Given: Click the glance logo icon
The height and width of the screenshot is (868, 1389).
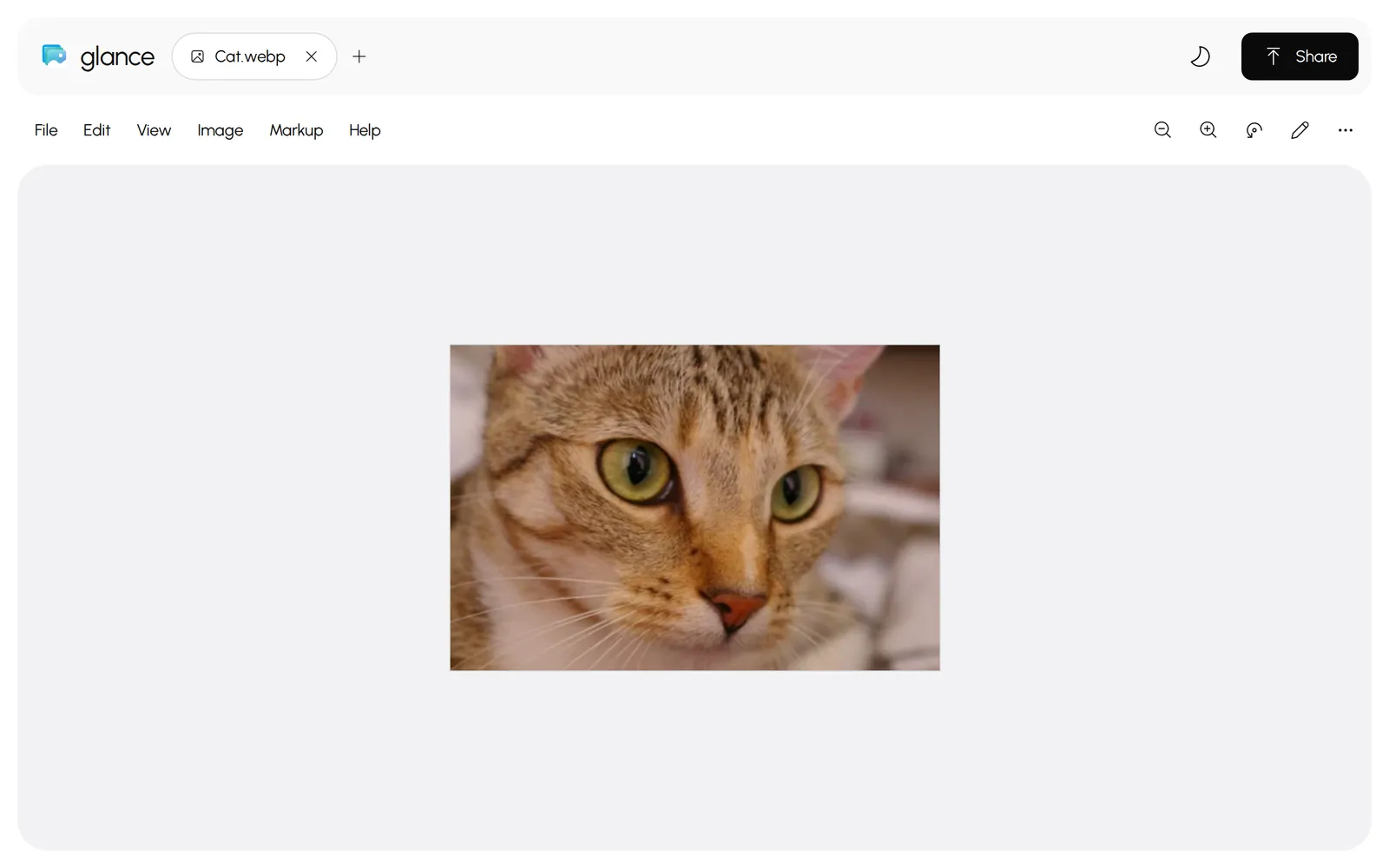Looking at the screenshot, I should tap(54, 56).
